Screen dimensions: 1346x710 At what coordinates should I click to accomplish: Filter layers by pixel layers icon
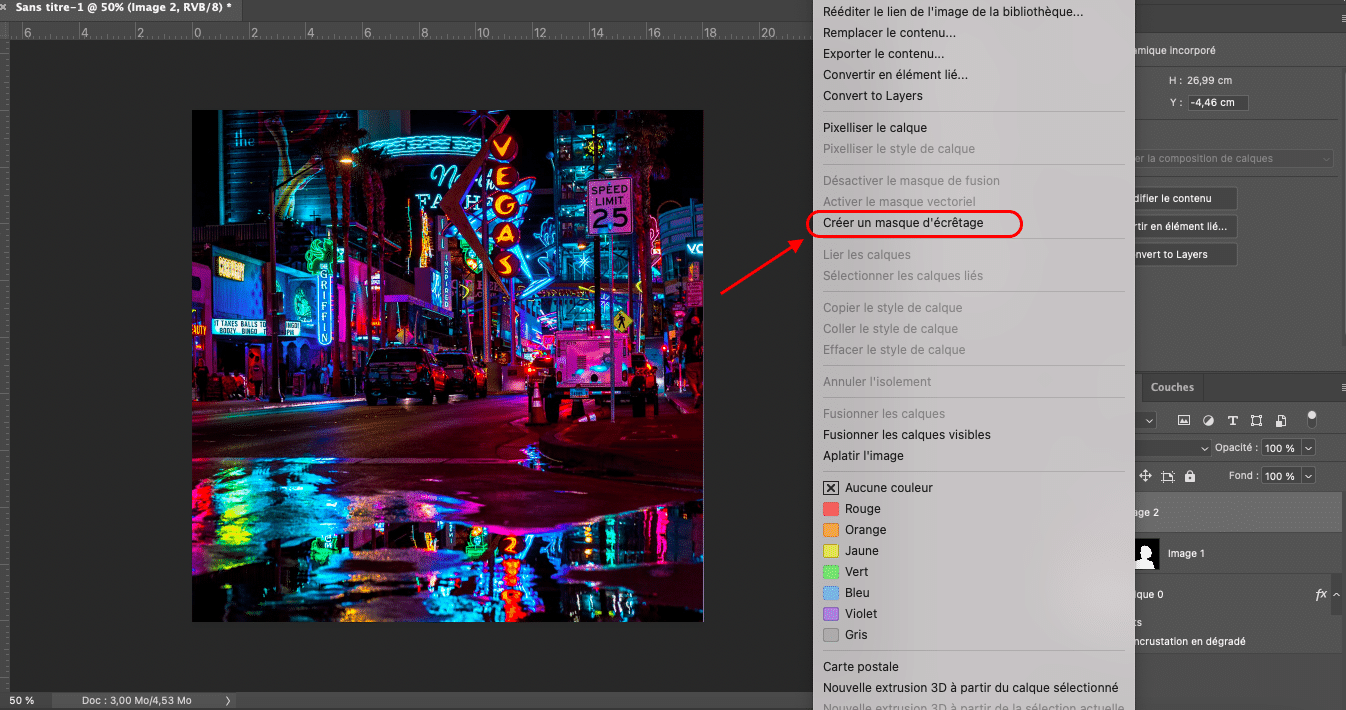click(1184, 421)
